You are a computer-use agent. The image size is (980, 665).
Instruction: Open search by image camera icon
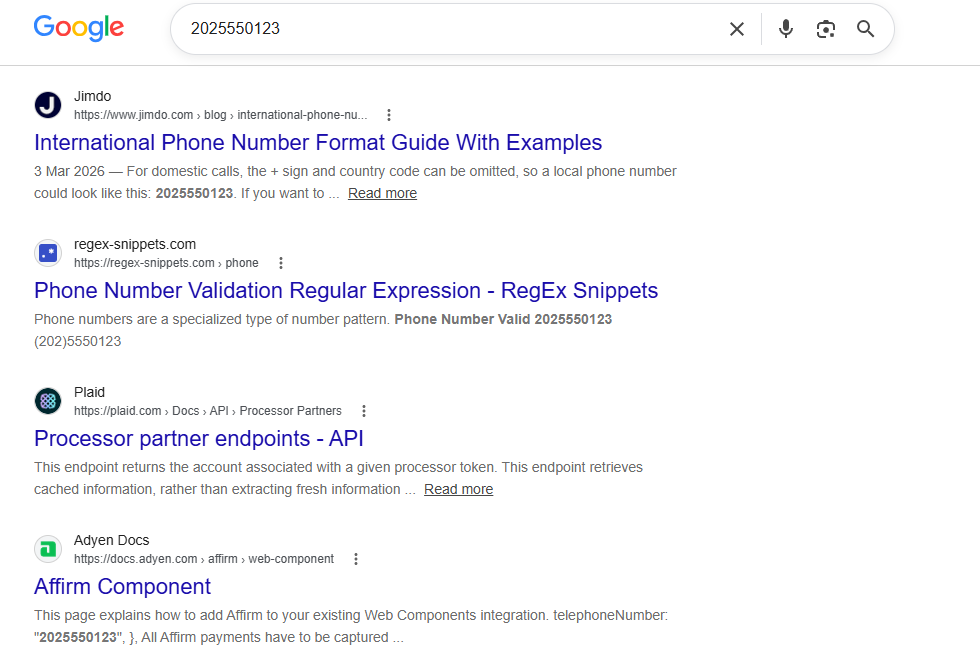click(826, 29)
